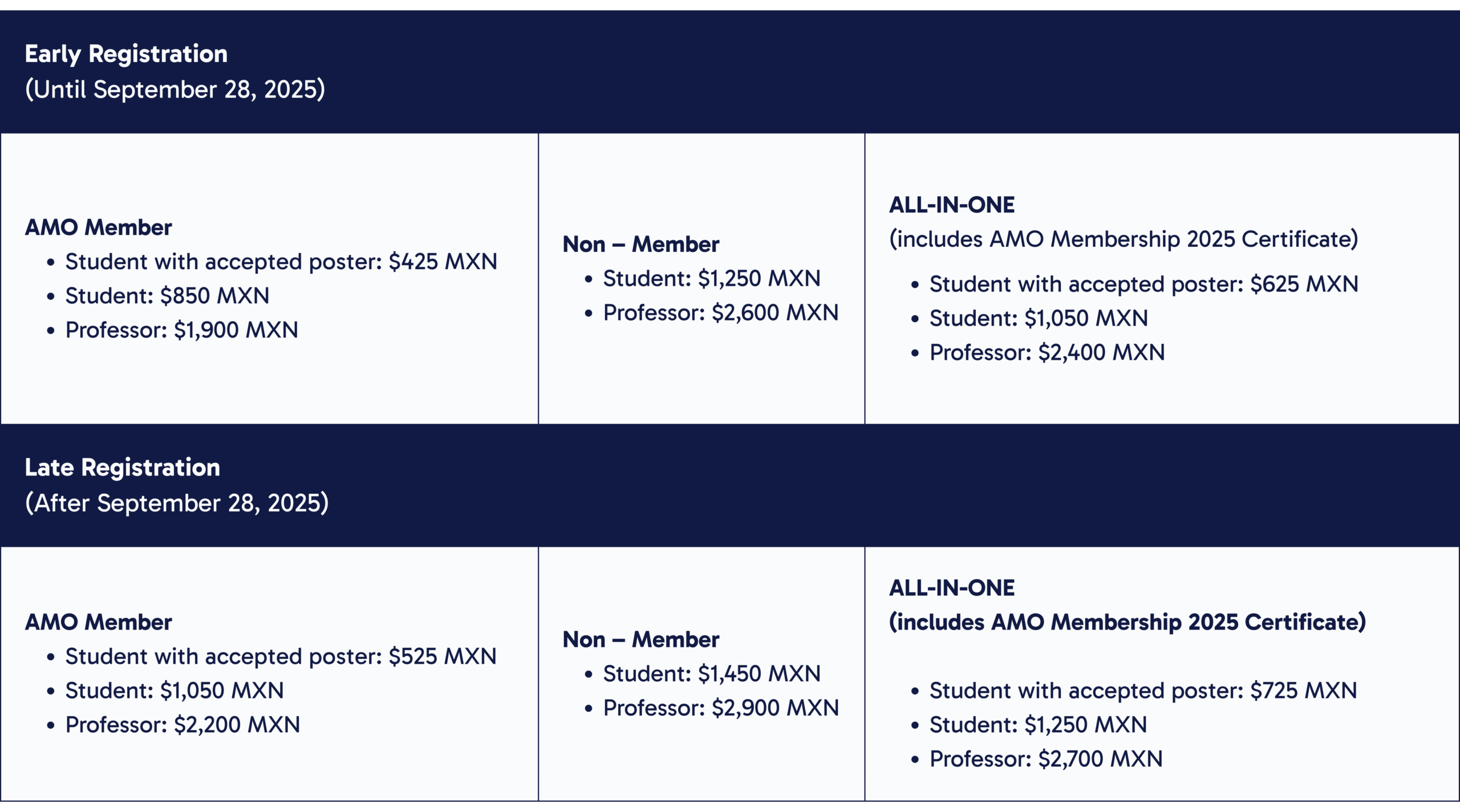
Task: Click the Until September 28, 2025 text
Action: (175, 90)
